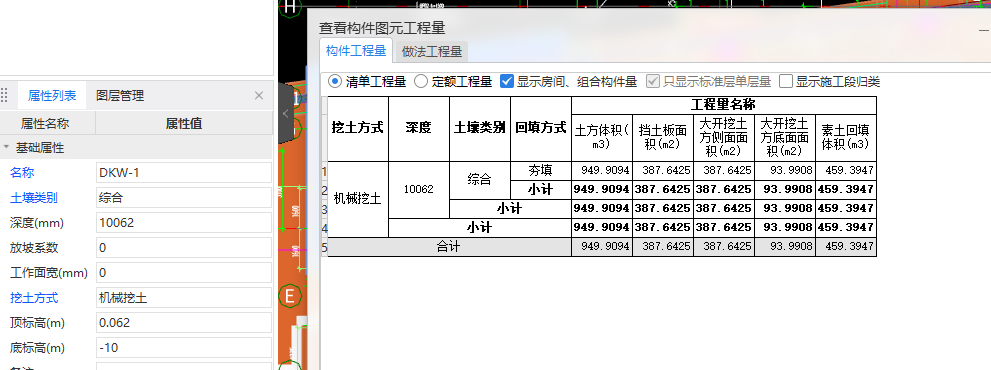The width and height of the screenshot is (991, 370).
Task: Select 459.3947 in the 合计 row
Action: point(846,247)
